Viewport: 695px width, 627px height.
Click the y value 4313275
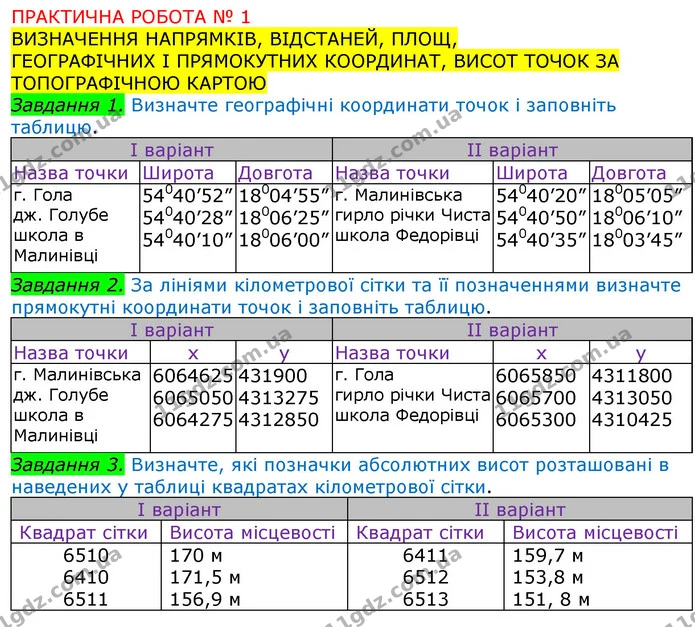[278, 397]
